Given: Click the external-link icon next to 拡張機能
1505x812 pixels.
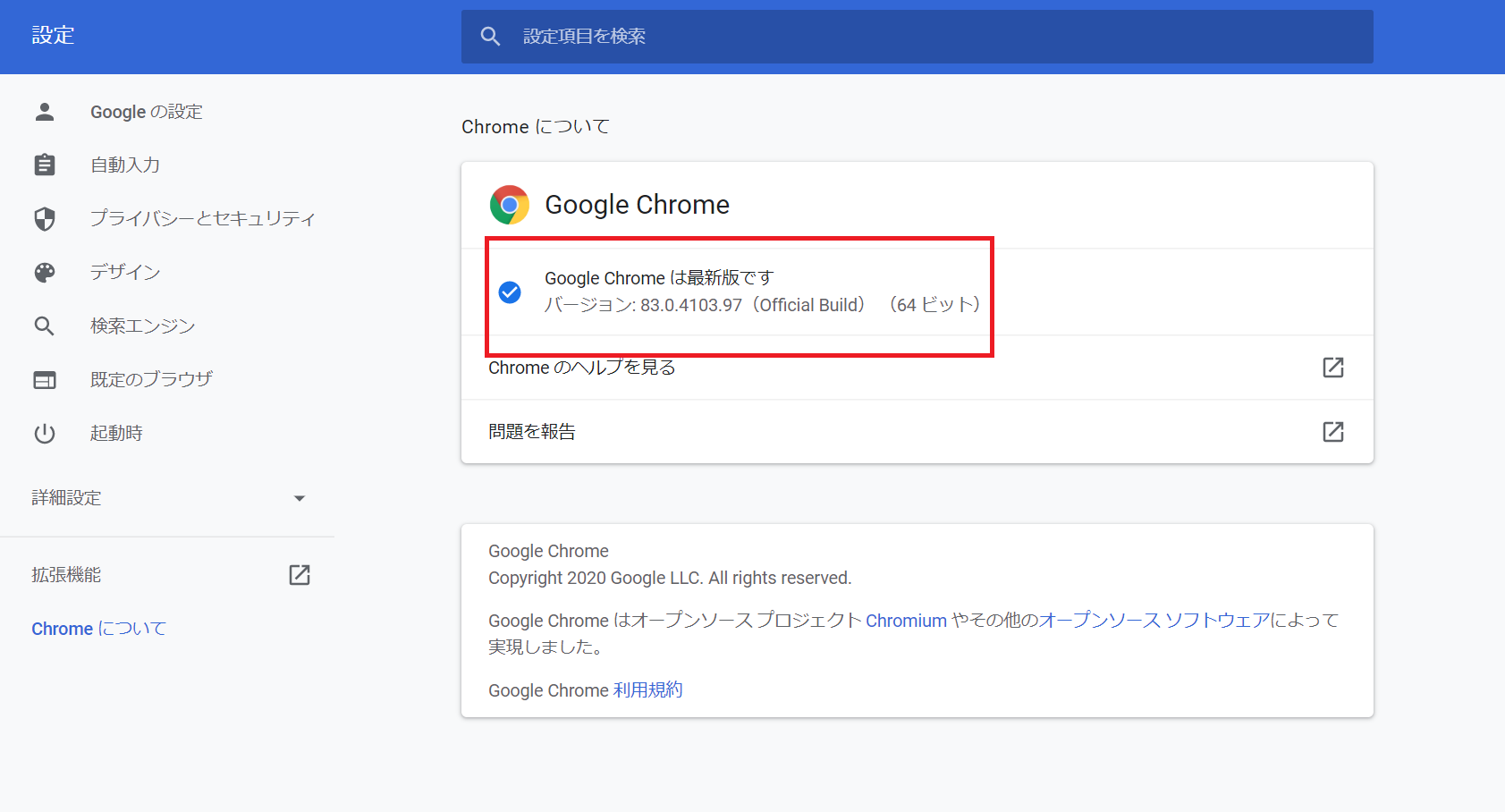Looking at the screenshot, I should [x=300, y=575].
